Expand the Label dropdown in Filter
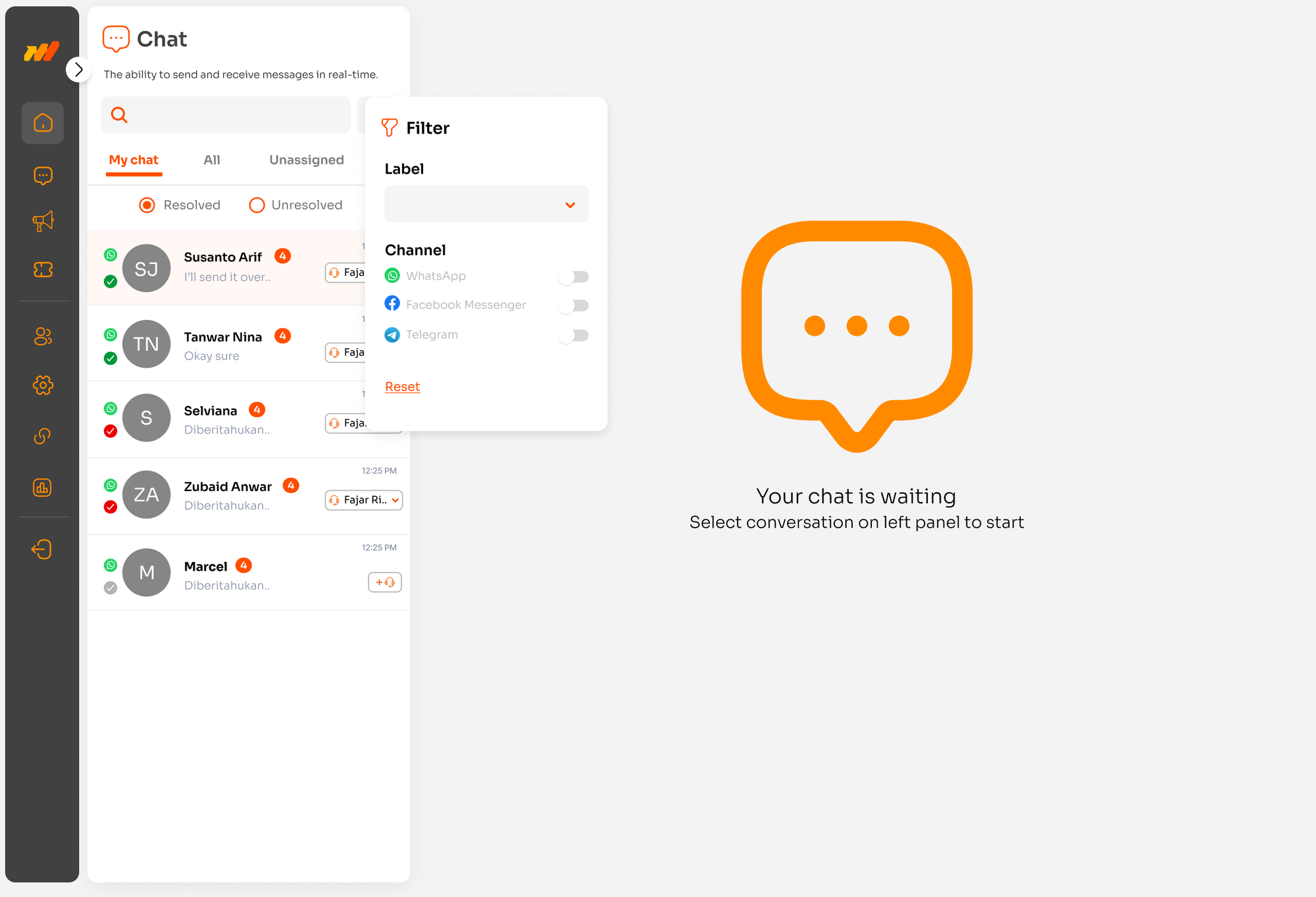 486,204
